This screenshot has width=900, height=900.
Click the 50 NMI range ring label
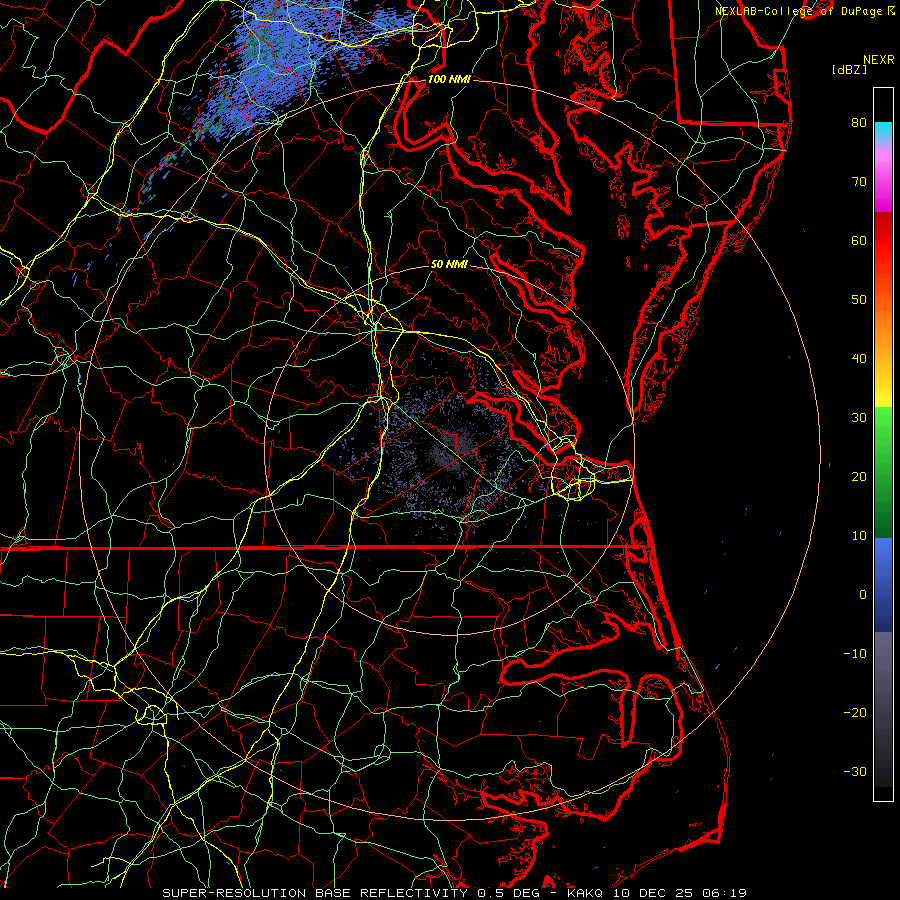coord(449,265)
